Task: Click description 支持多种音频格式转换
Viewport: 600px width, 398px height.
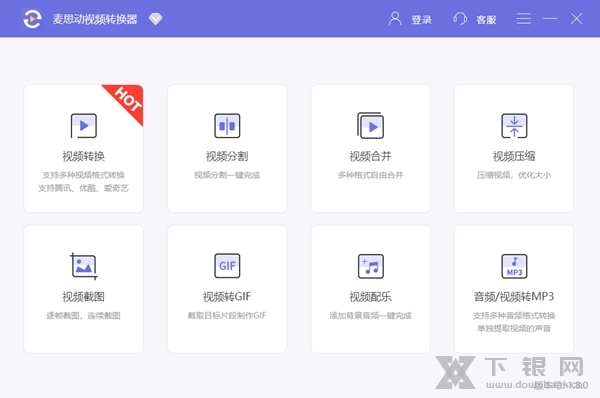Action: pos(514,316)
